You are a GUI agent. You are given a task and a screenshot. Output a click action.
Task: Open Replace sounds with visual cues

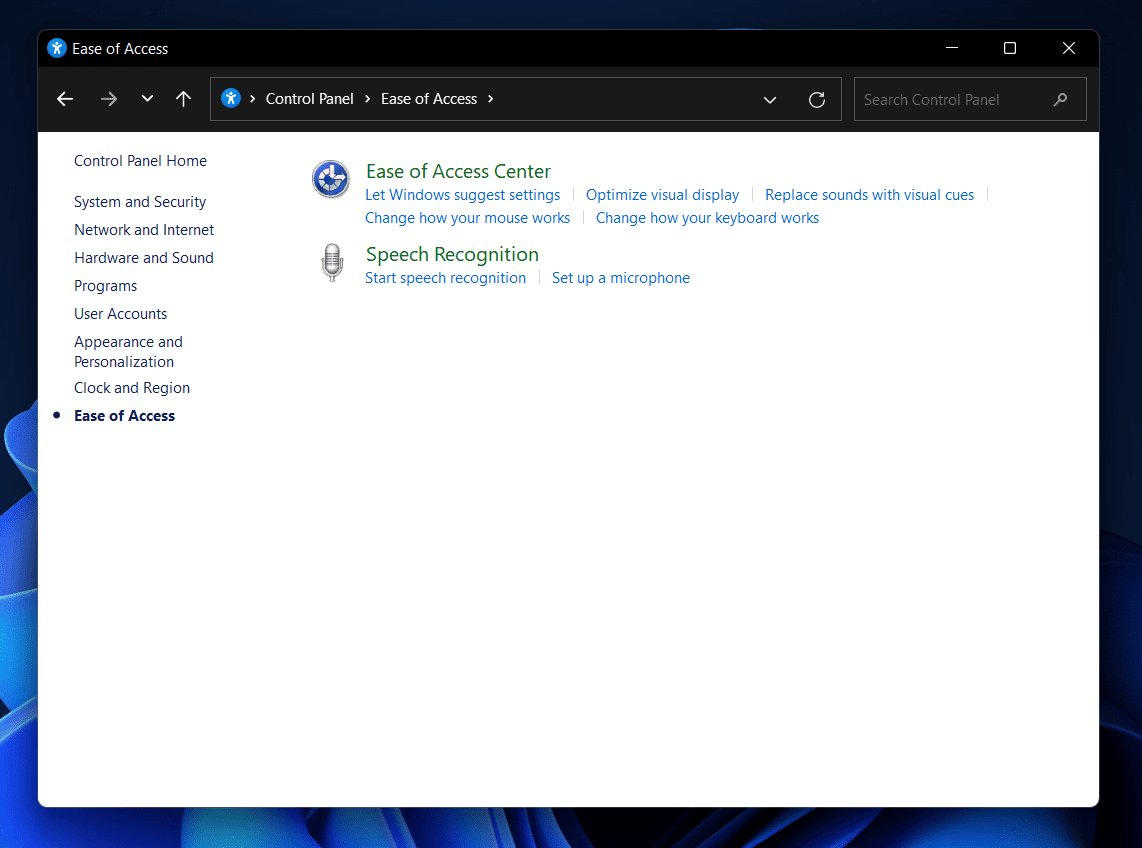pyautogui.click(x=869, y=195)
